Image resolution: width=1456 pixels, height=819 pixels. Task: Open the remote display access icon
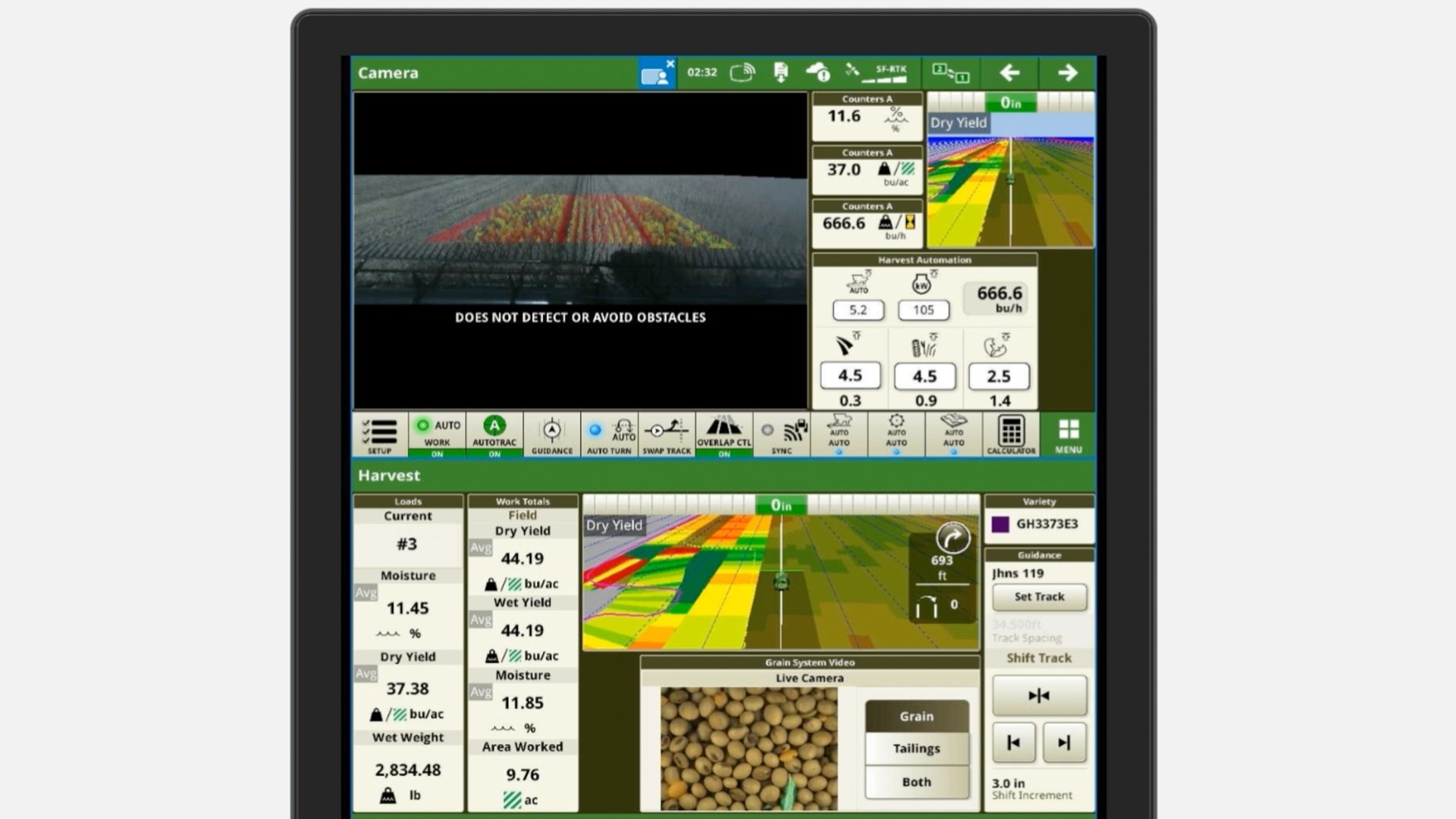click(x=657, y=73)
